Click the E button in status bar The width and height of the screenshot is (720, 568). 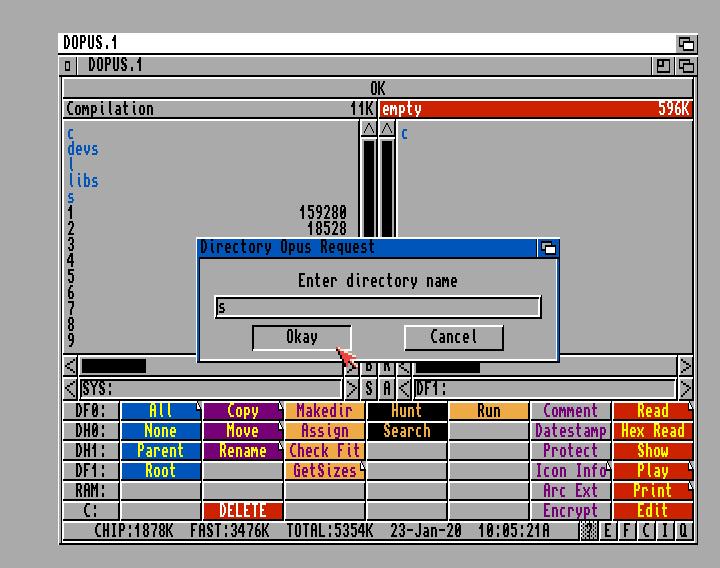point(609,531)
